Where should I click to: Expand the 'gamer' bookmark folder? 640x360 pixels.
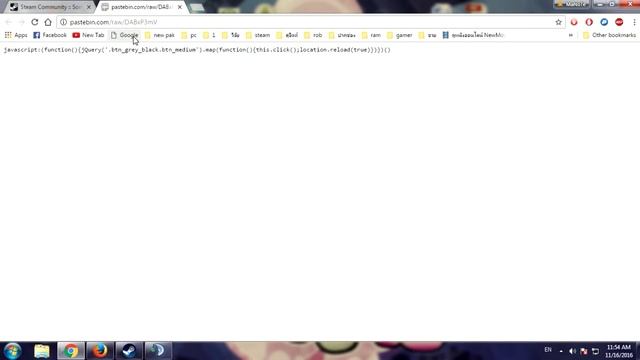400,35
